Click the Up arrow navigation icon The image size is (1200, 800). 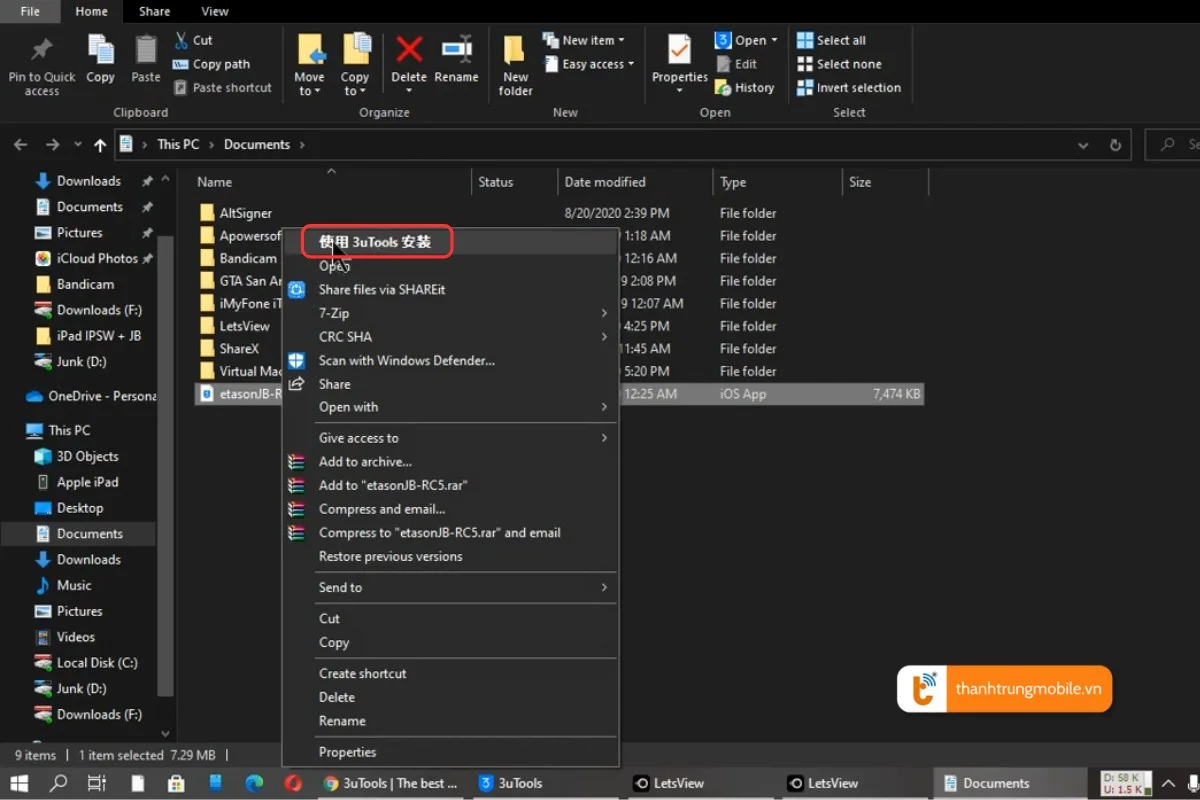(100, 145)
